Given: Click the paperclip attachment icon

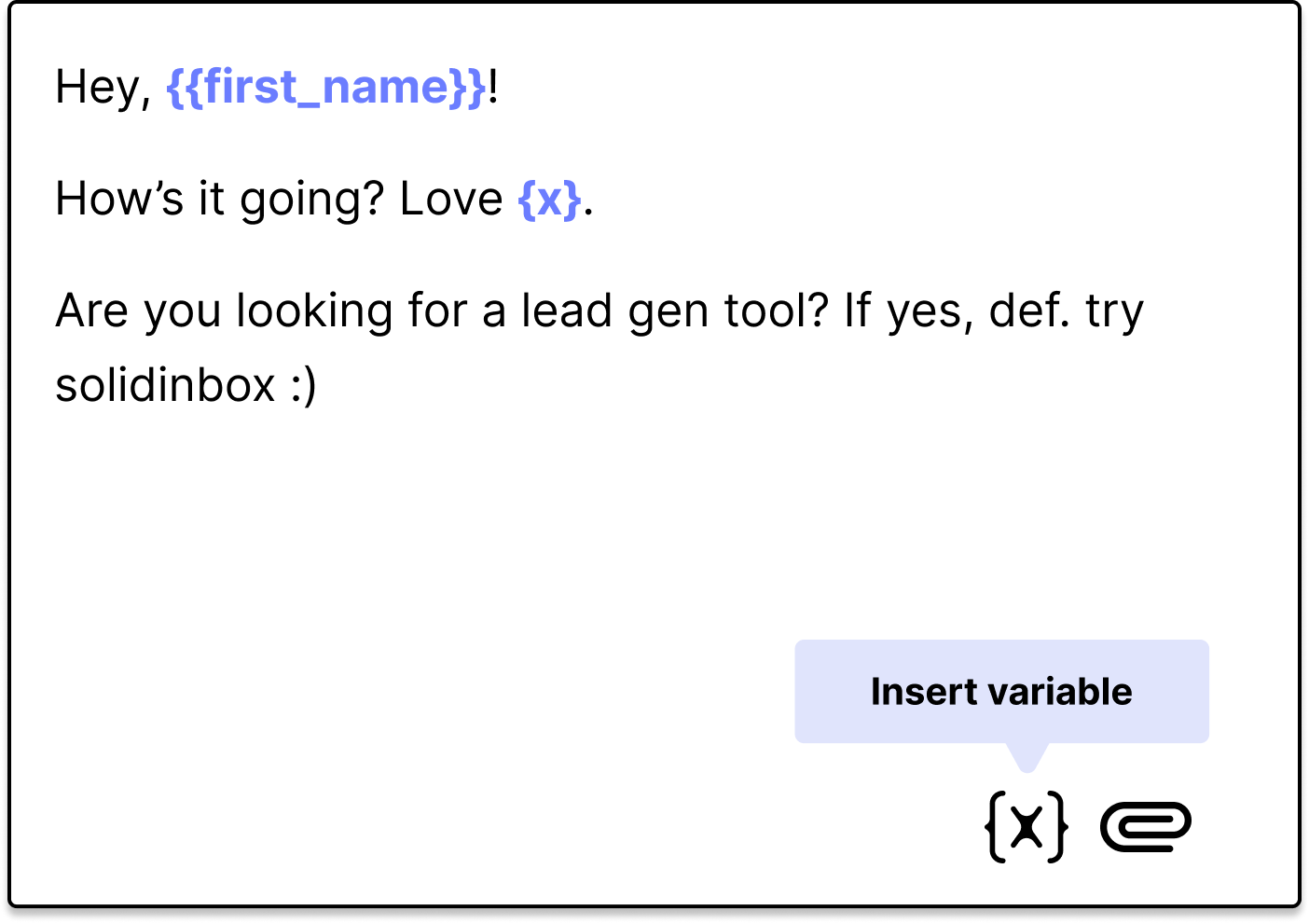Looking at the screenshot, I should [1145, 826].
